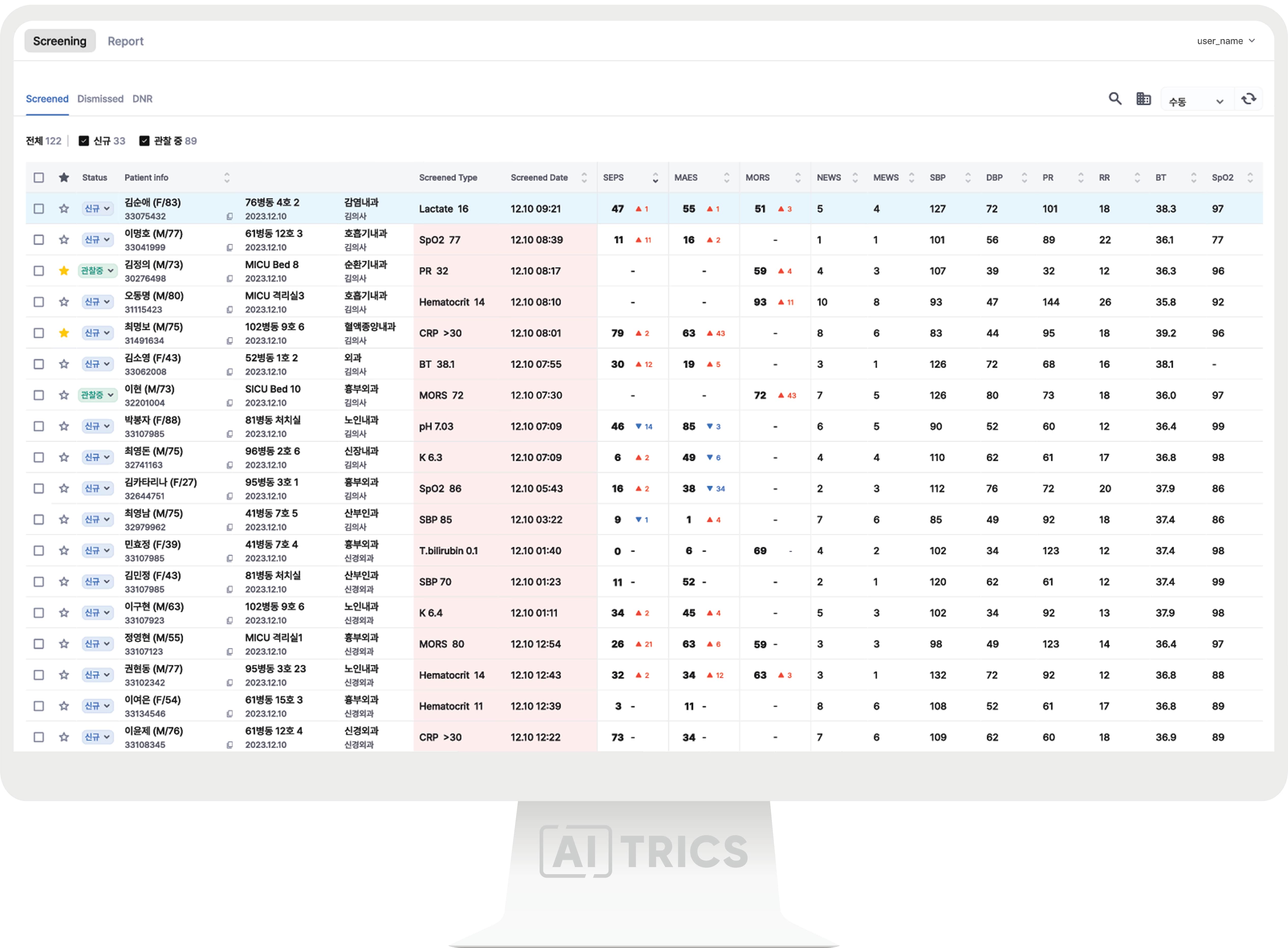This screenshot has width=1288, height=948.
Task: Uncheck the 신규 33 filter checkbox
Action: coord(84,141)
